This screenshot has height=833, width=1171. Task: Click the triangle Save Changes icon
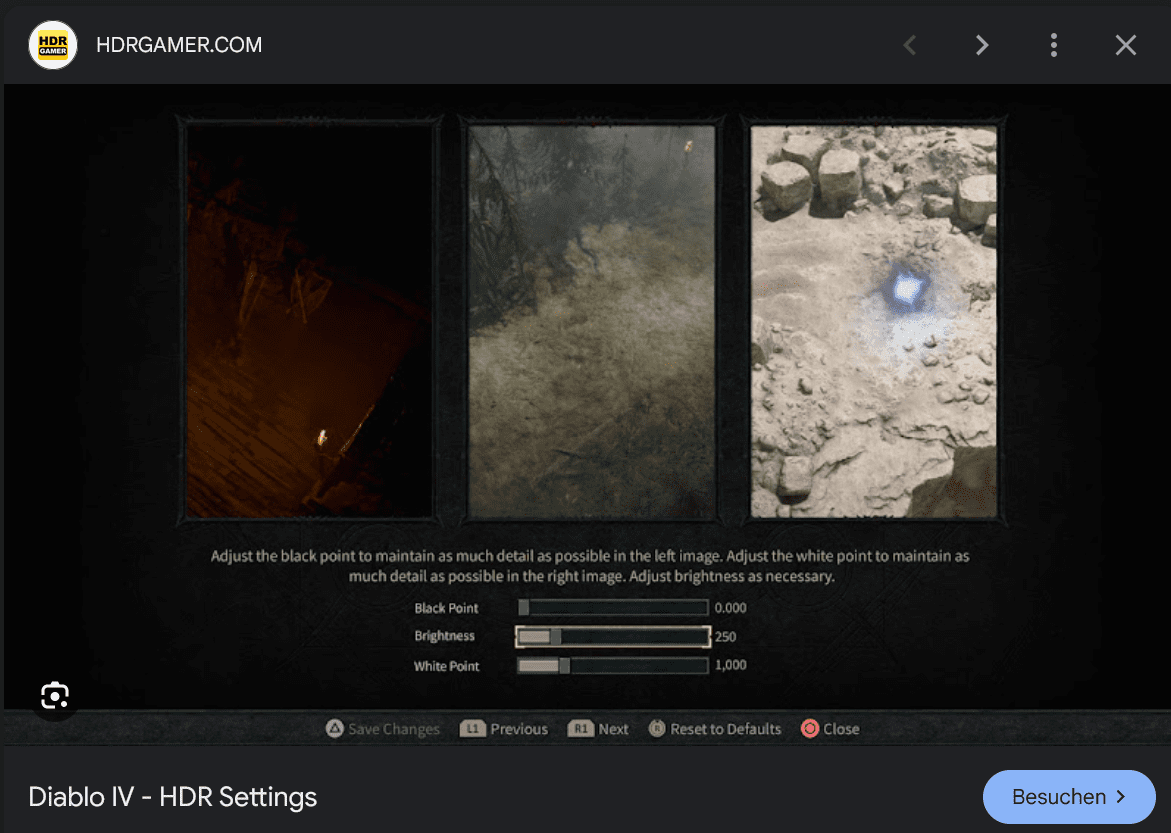click(335, 728)
